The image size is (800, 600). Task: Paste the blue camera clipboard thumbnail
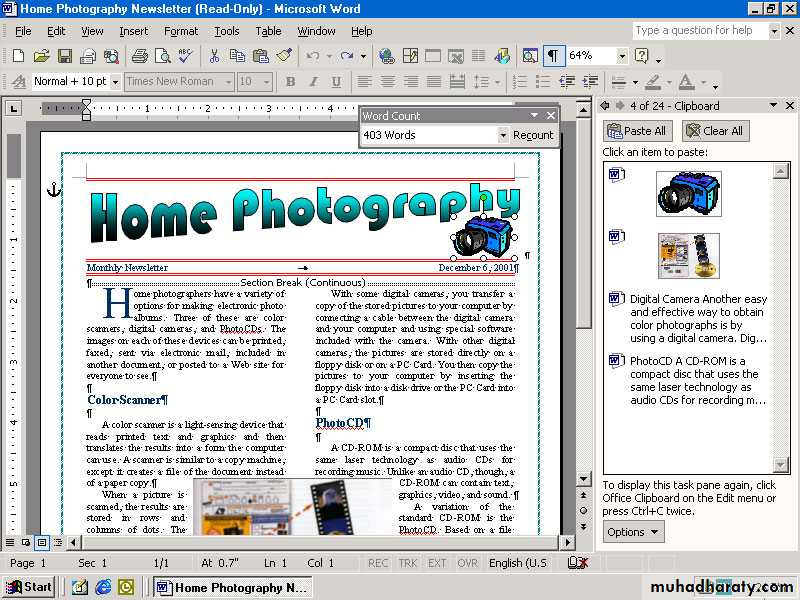pyautogui.click(x=689, y=194)
